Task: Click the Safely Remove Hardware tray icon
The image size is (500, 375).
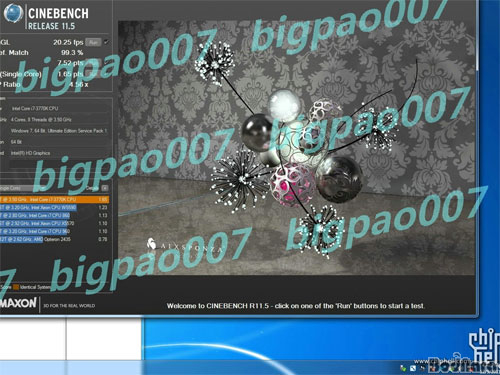Action: [x=403, y=368]
